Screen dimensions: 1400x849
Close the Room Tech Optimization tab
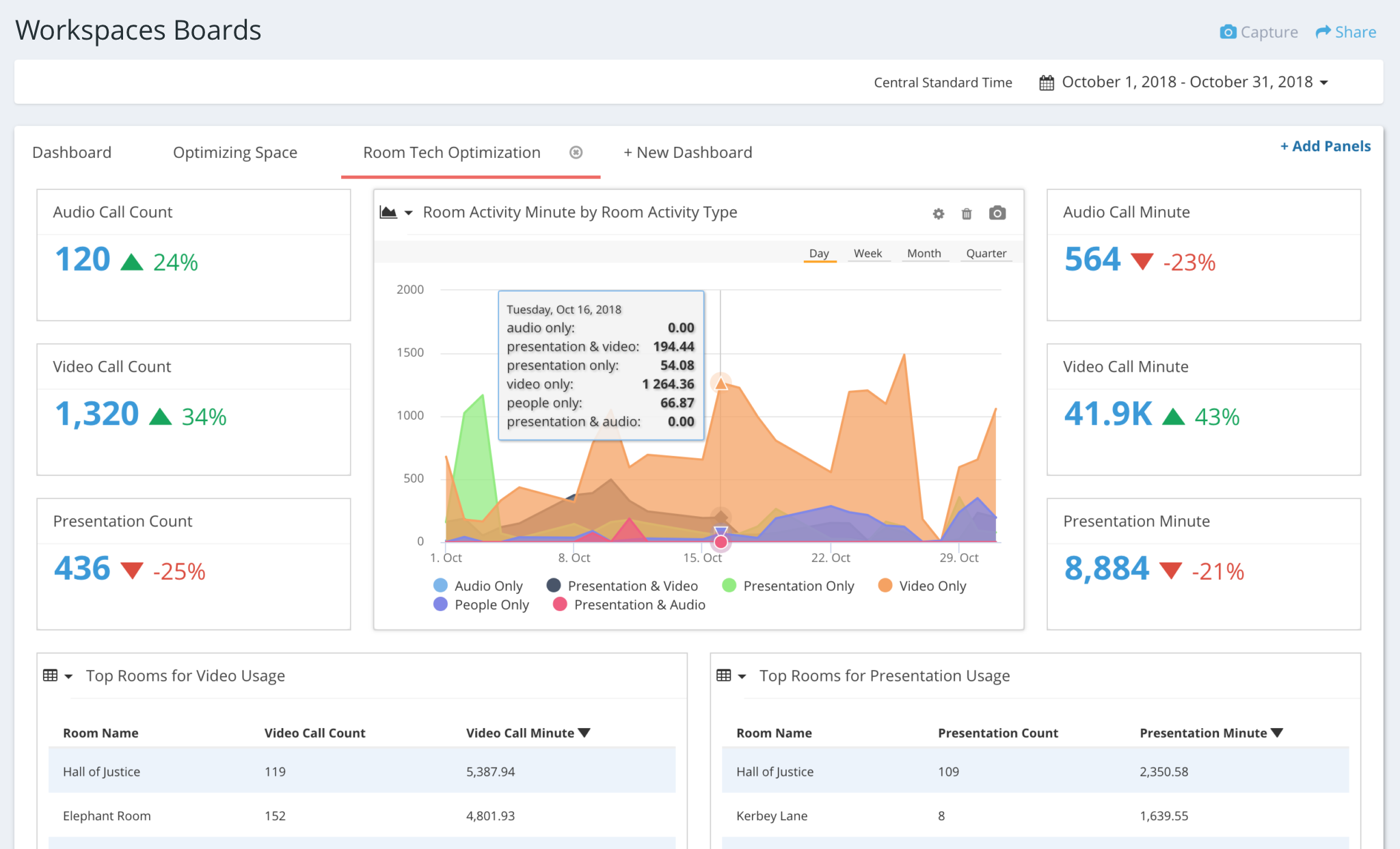(x=576, y=152)
